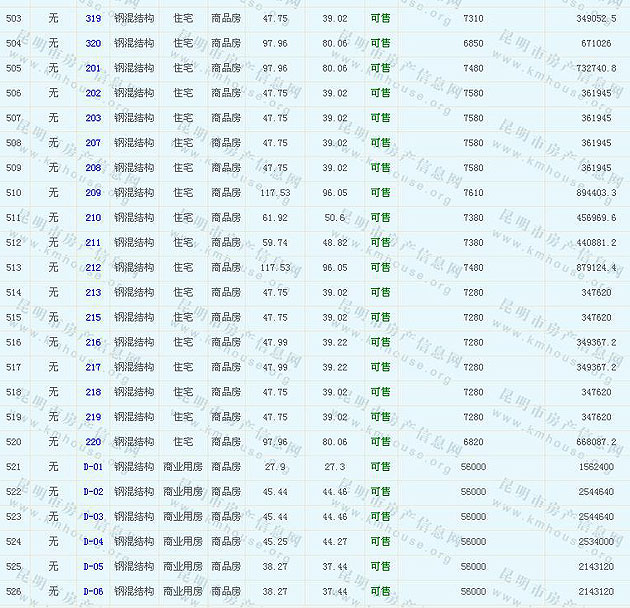Select row number 513 cell
Screen dimensions: 630x608
point(13,268)
